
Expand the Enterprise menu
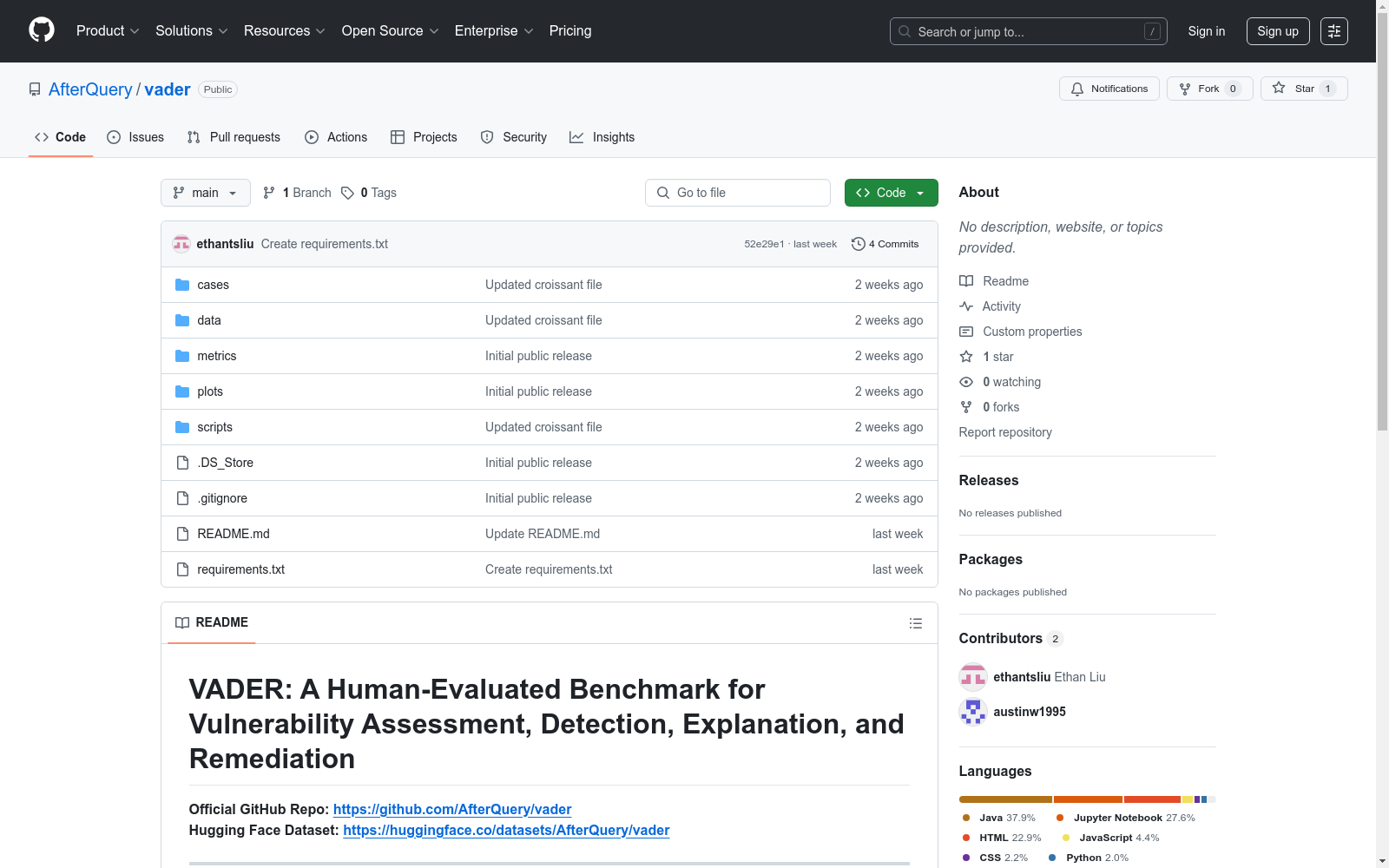tap(494, 31)
